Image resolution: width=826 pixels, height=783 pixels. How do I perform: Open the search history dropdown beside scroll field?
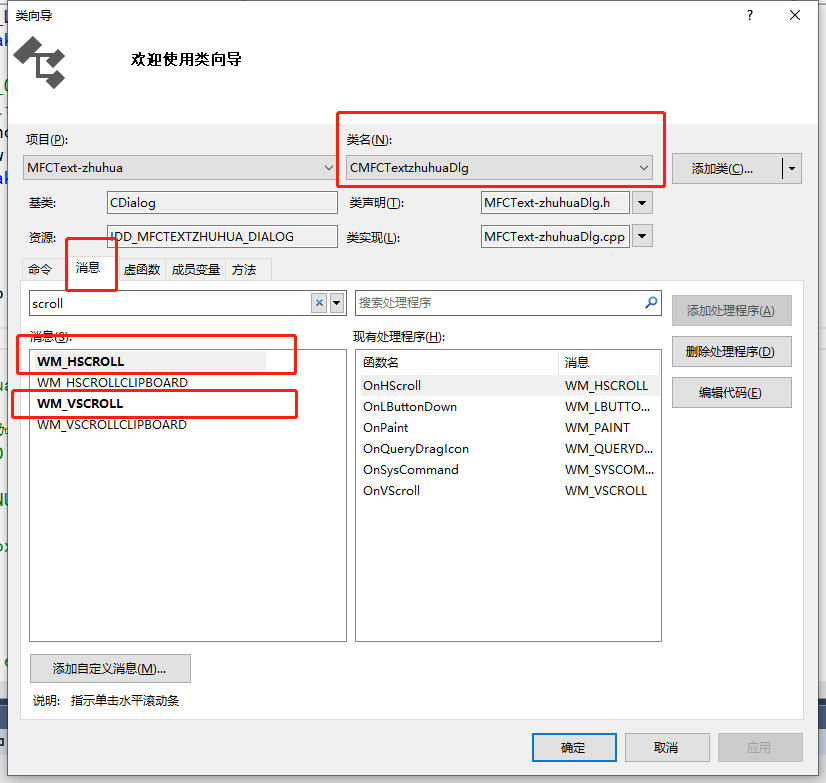click(336, 302)
